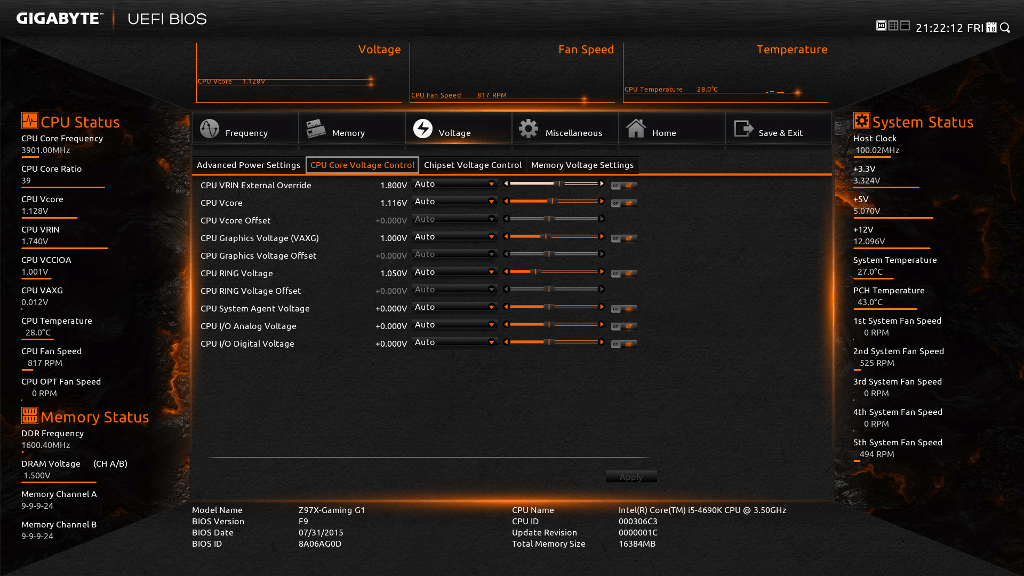Select the CPU Core Frequency 3901.00MHz value
Image resolution: width=1024 pixels, height=576 pixels.
click(46, 150)
